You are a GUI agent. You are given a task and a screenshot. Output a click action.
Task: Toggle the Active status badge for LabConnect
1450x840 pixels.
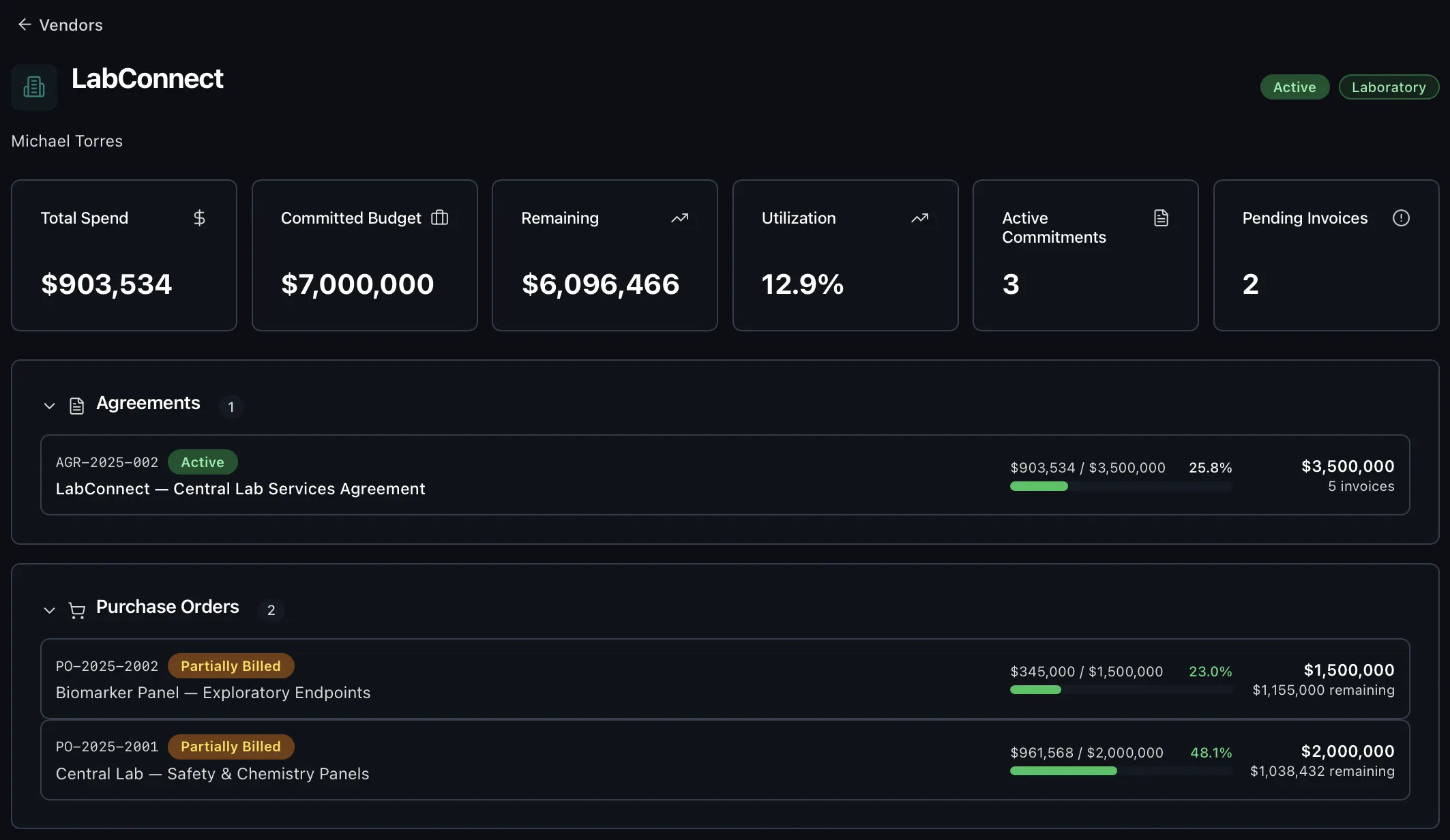pos(1294,87)
